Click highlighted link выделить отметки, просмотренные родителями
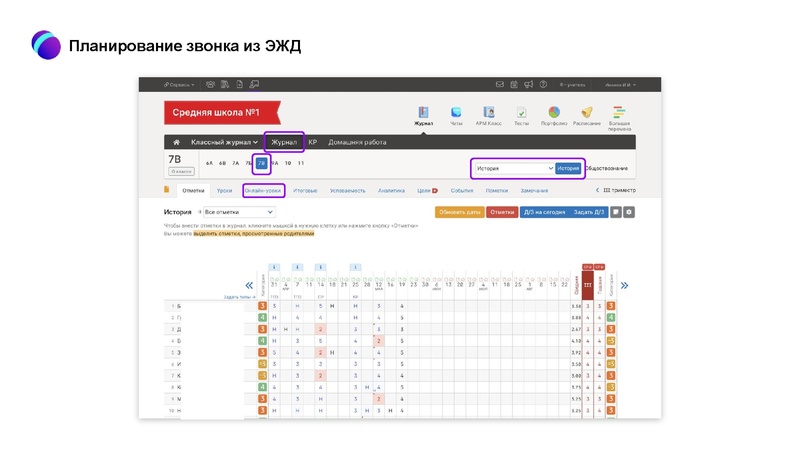 click(254, 234)
